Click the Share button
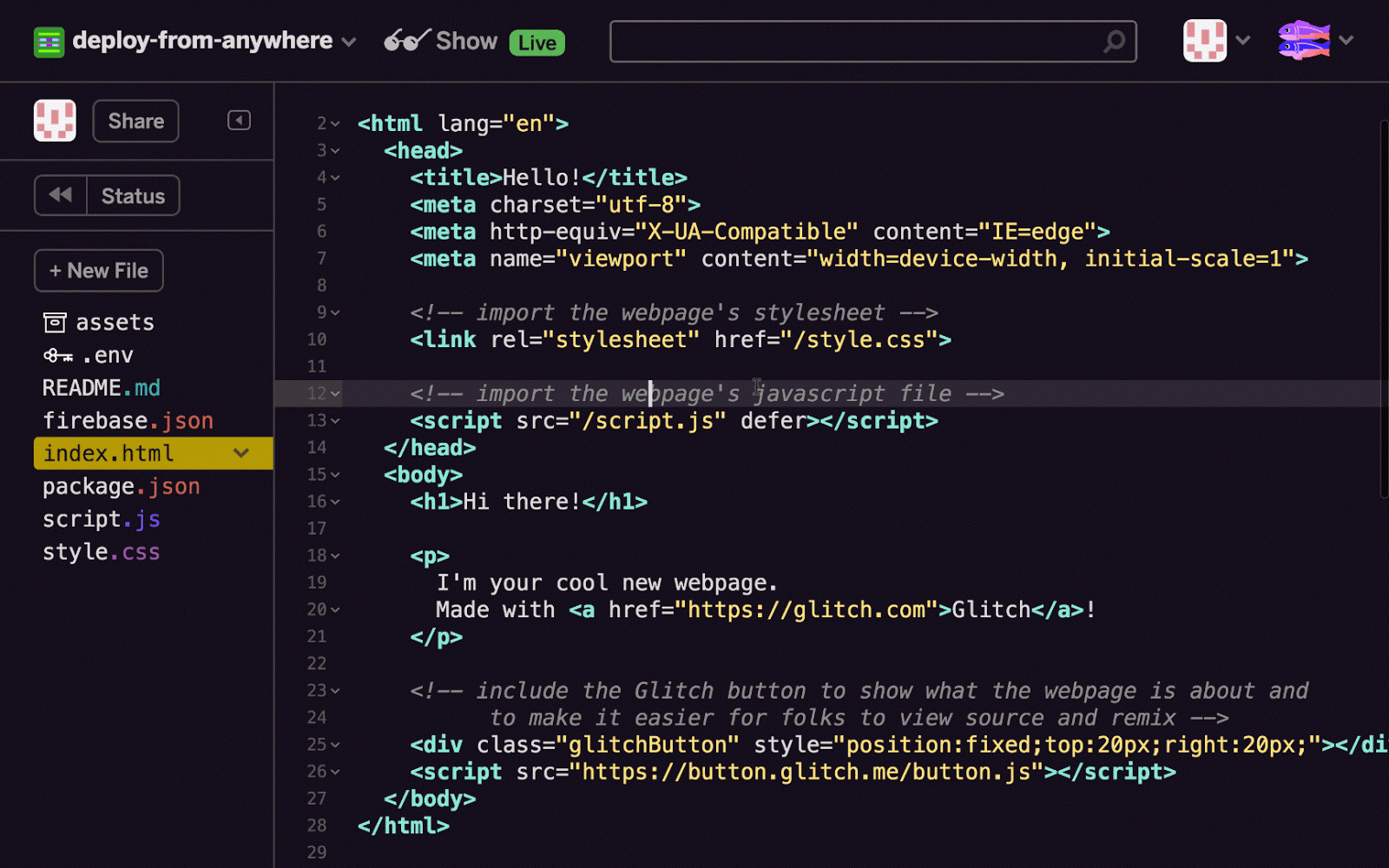 coord(135,121)
